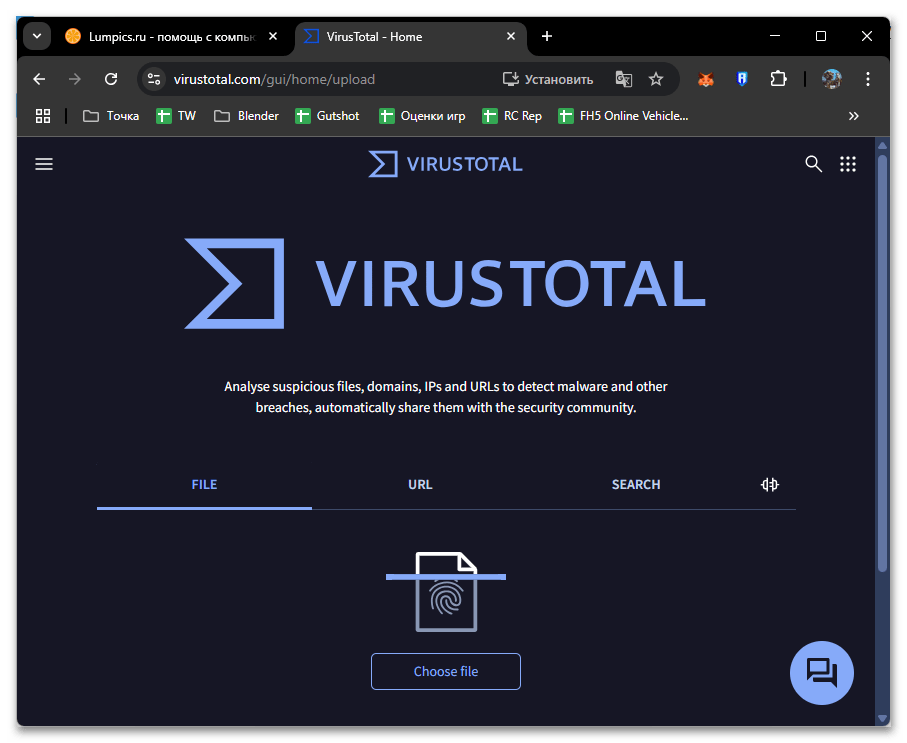The height and width of the screenshot is (743, 907).
Task: Open the chat bubble support button
Action: (x=821, y=672)
